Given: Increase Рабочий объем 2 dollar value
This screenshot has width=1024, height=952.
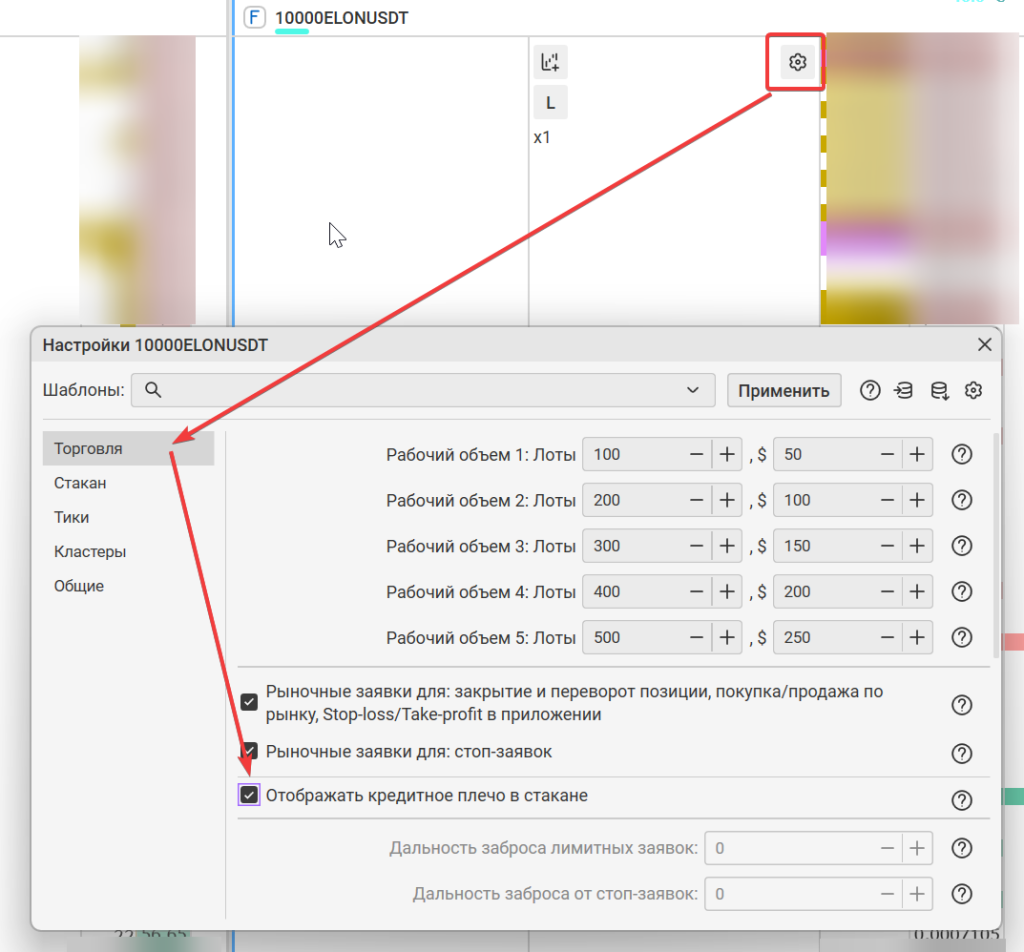Looking at the screenshot, I should 917,500.
